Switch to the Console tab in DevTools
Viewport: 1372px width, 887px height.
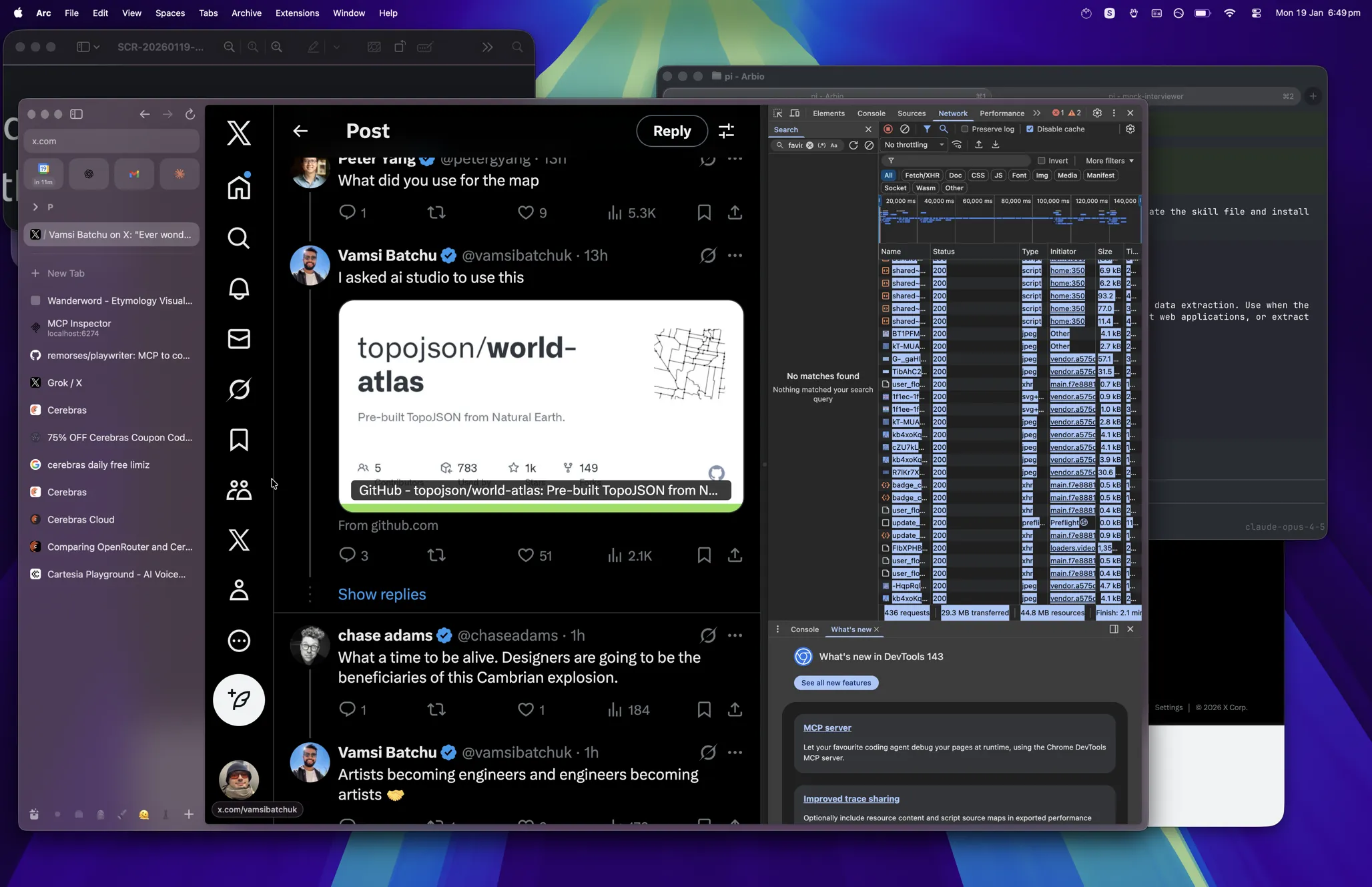(872, 113)
